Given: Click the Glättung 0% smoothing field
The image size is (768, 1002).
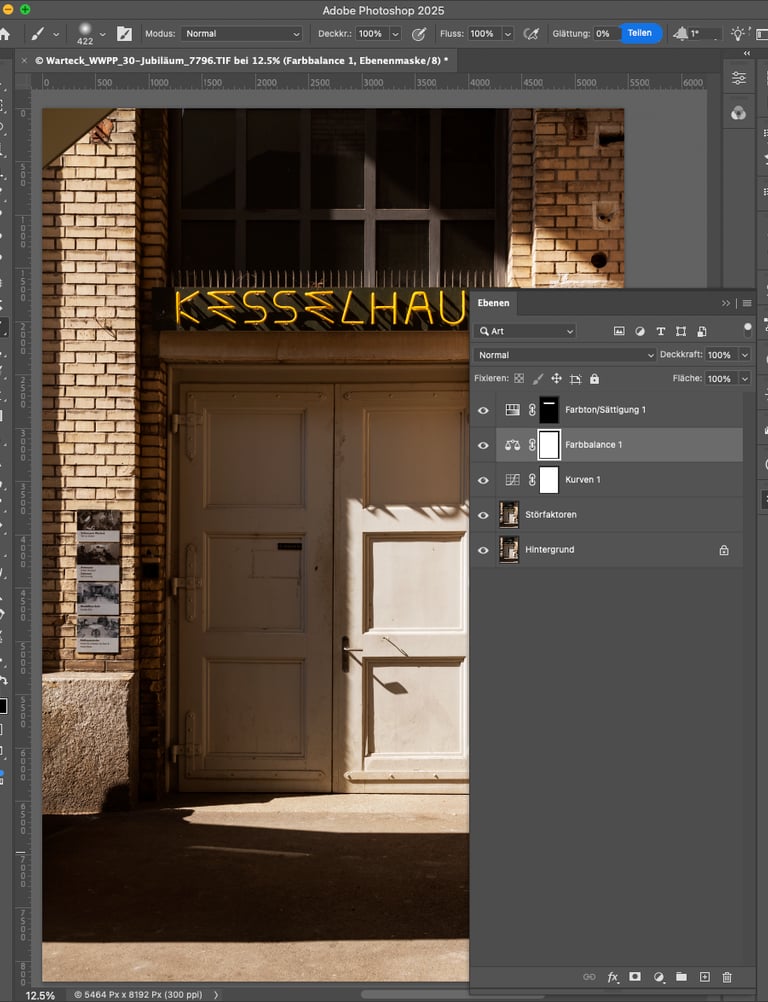Looking at the screenshot, I should [606, 34].
